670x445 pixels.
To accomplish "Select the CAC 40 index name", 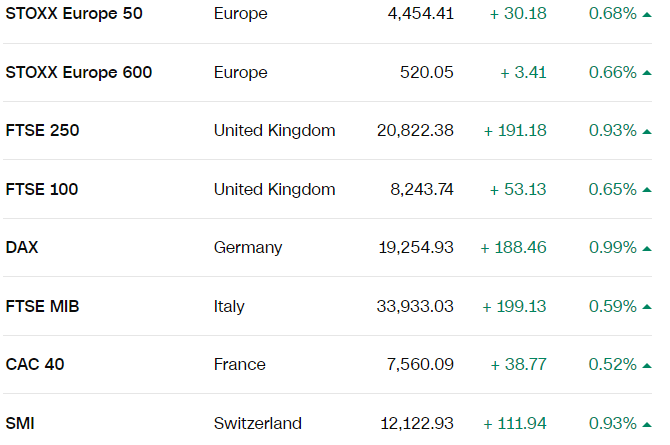I will click(x=35, y=364).
